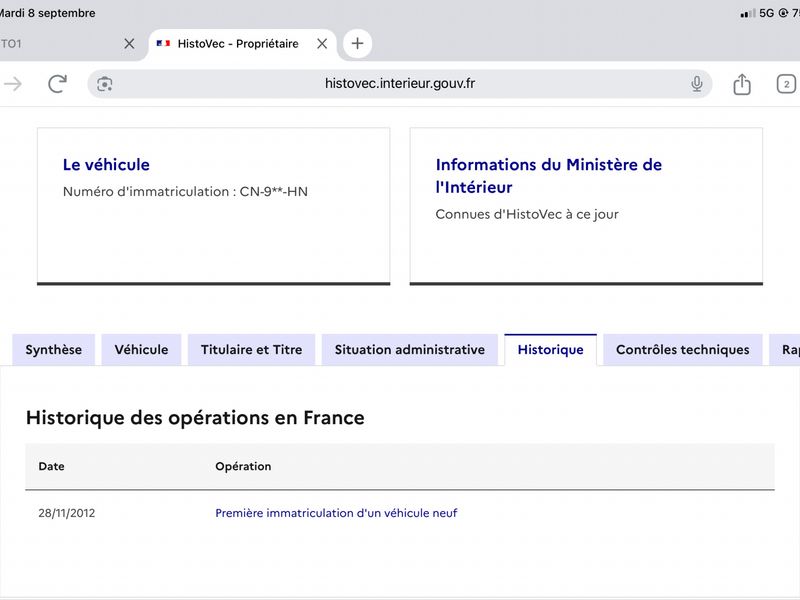Open the Contrôles techniques tab

point(683,349)
